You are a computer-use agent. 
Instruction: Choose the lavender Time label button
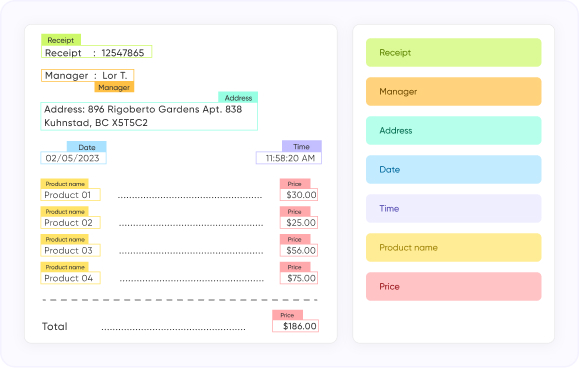pos(453,209)
